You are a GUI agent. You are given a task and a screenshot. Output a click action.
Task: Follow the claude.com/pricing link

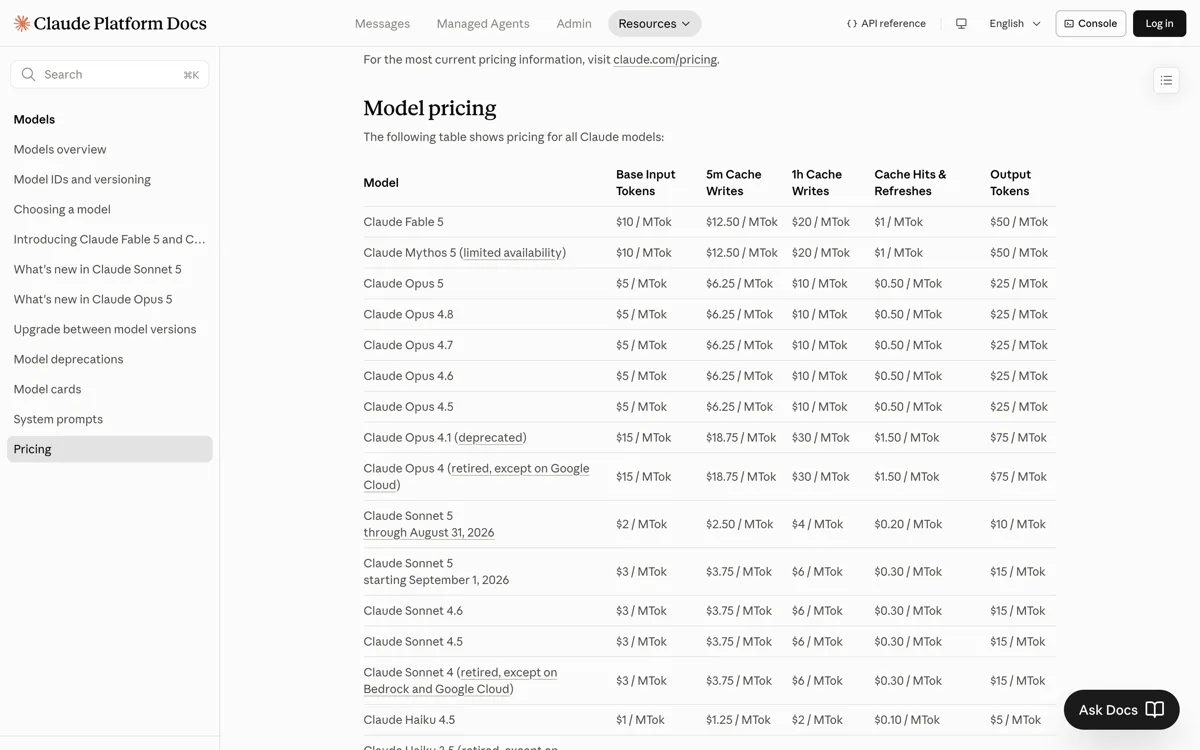click(x=665, y=59)
